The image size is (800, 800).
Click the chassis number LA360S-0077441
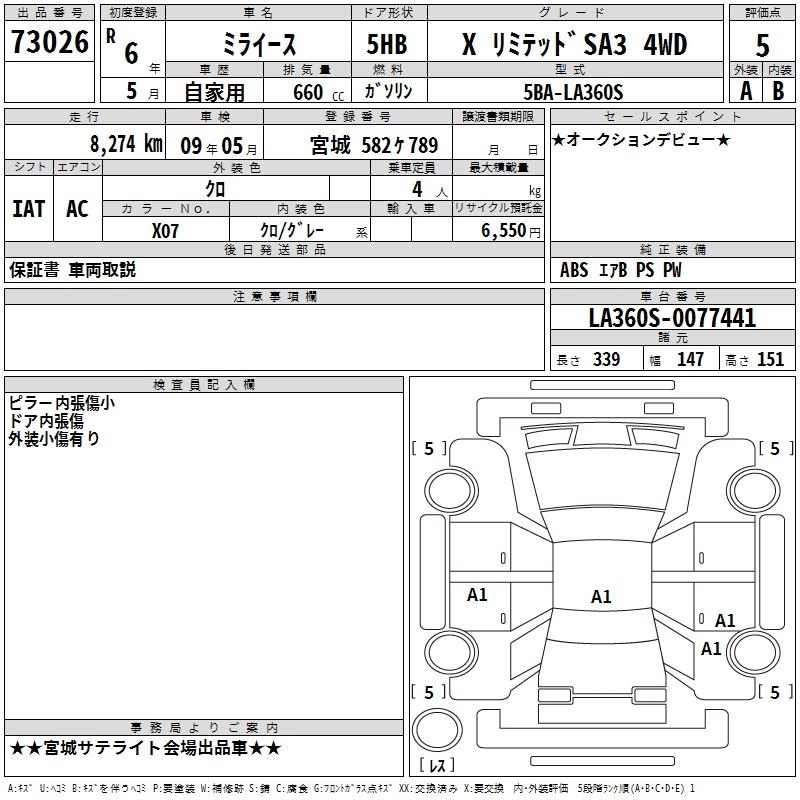tap(672, 319)
